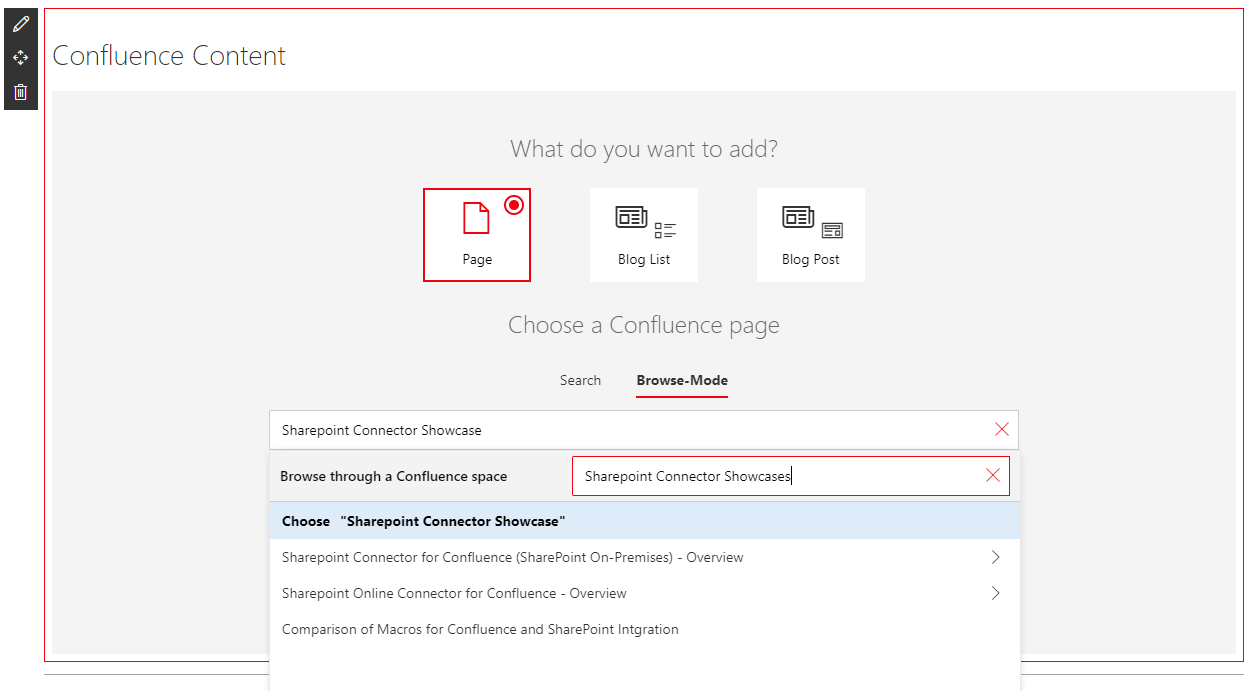Switch to the Search tab

(580, 380)
